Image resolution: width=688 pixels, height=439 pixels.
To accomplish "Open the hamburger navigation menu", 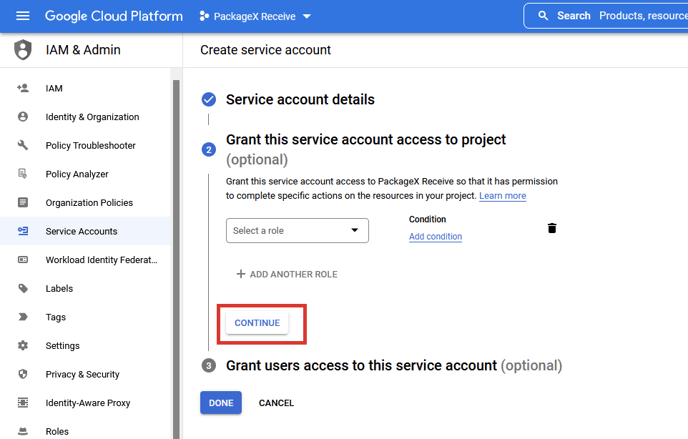I will 23,16.
